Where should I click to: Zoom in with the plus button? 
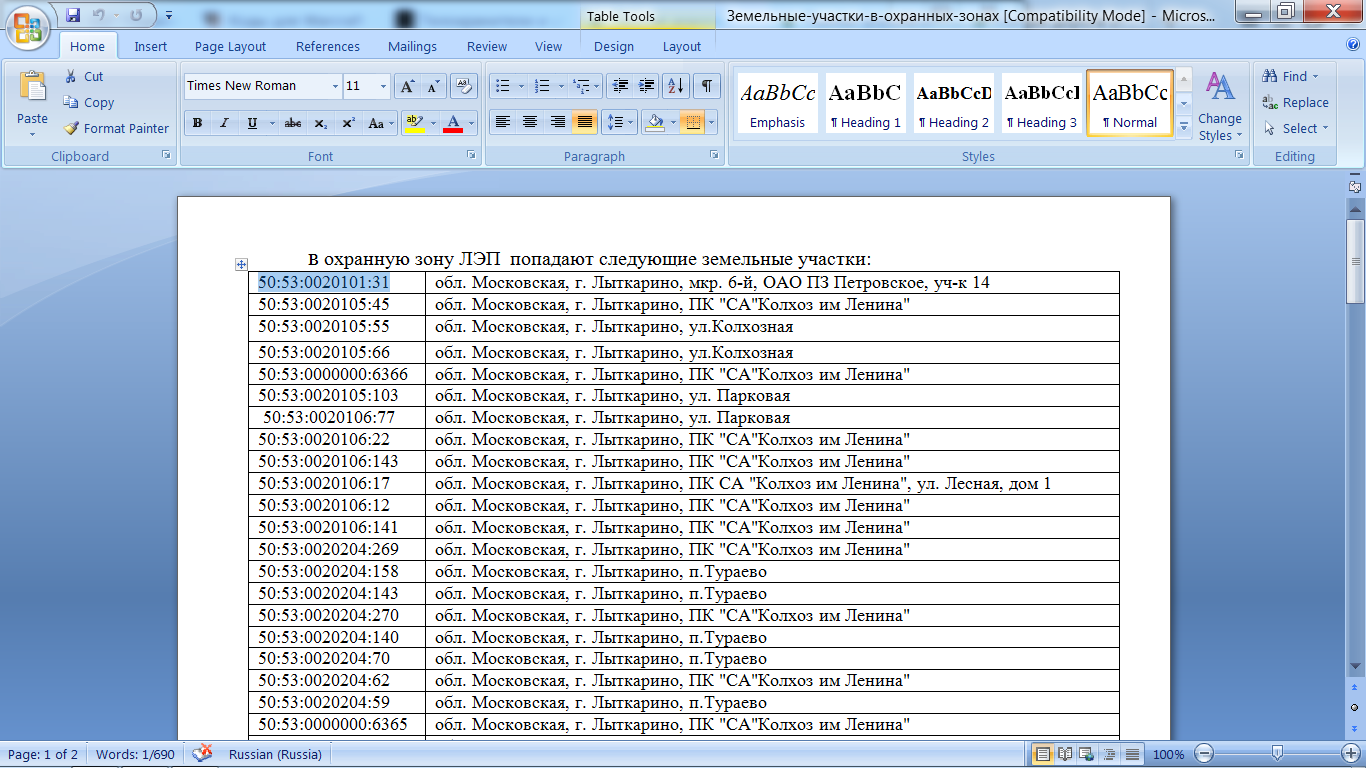pos(1351,754)
